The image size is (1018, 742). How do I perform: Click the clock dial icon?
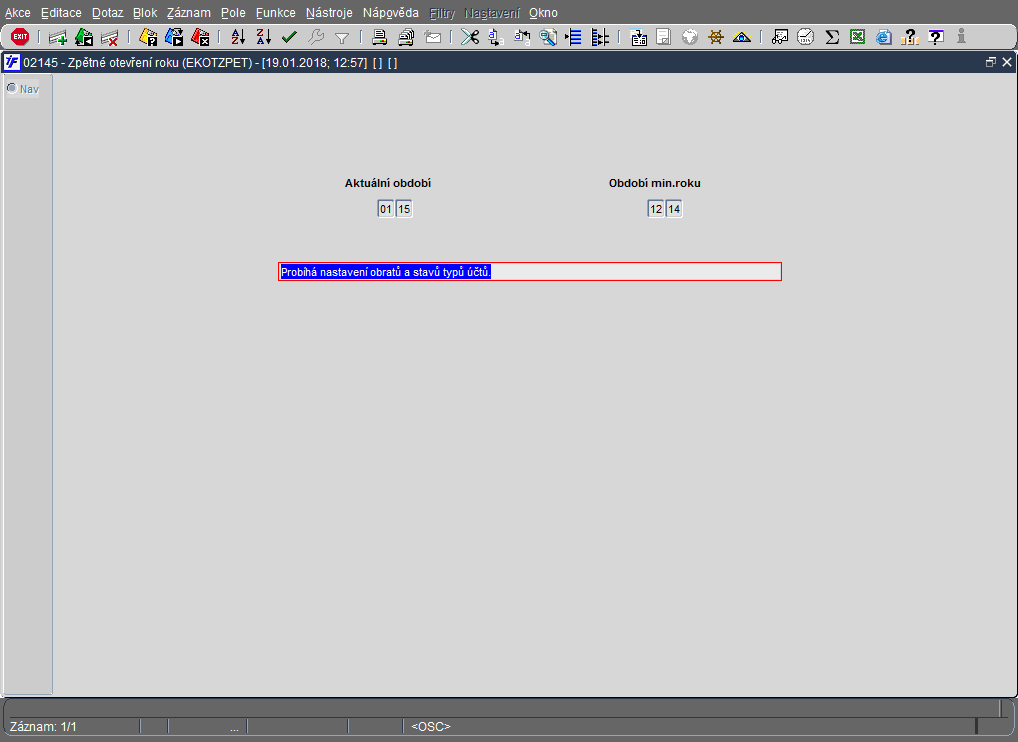click(806, 37)
